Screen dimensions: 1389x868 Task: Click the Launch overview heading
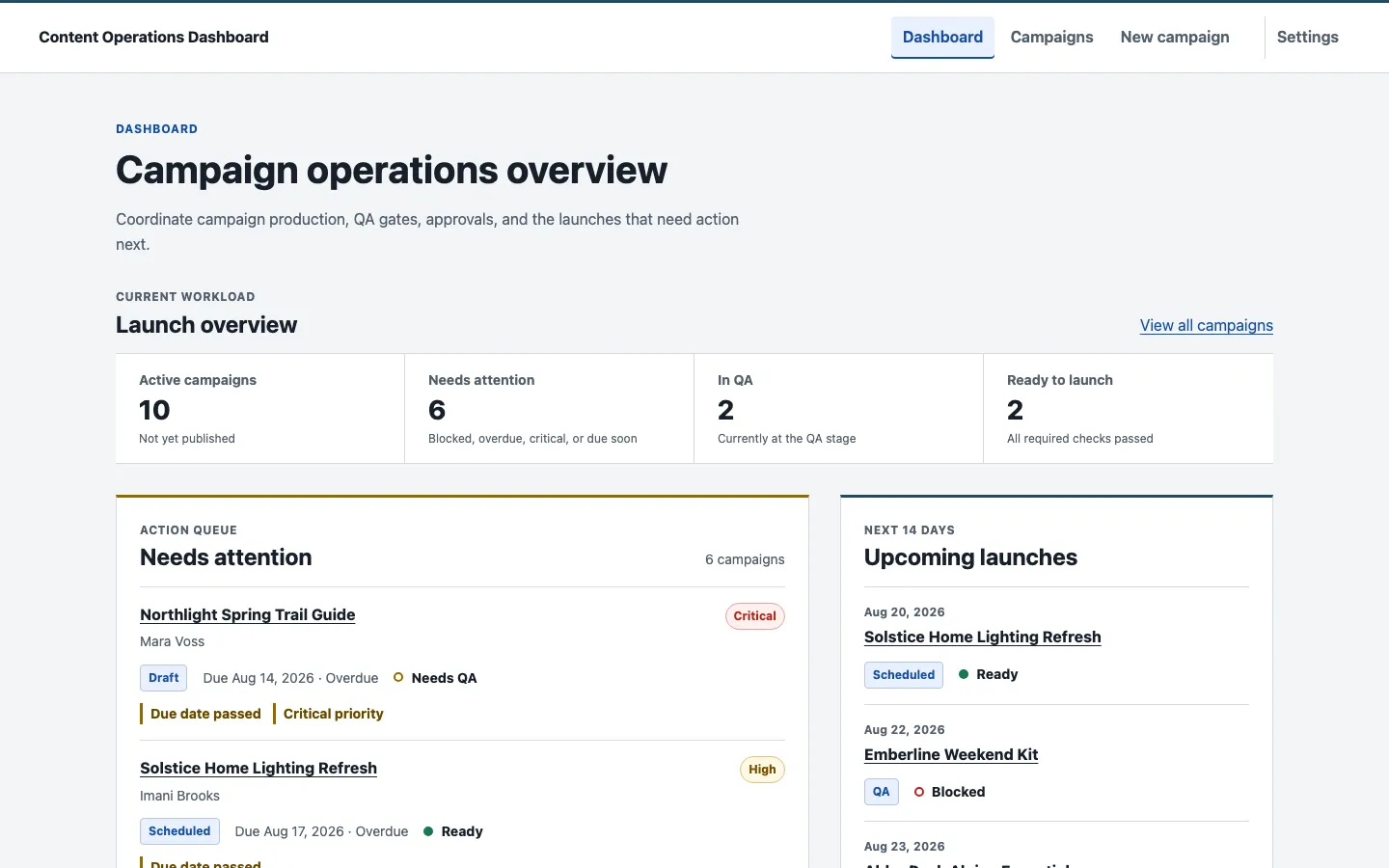(206, 325)
